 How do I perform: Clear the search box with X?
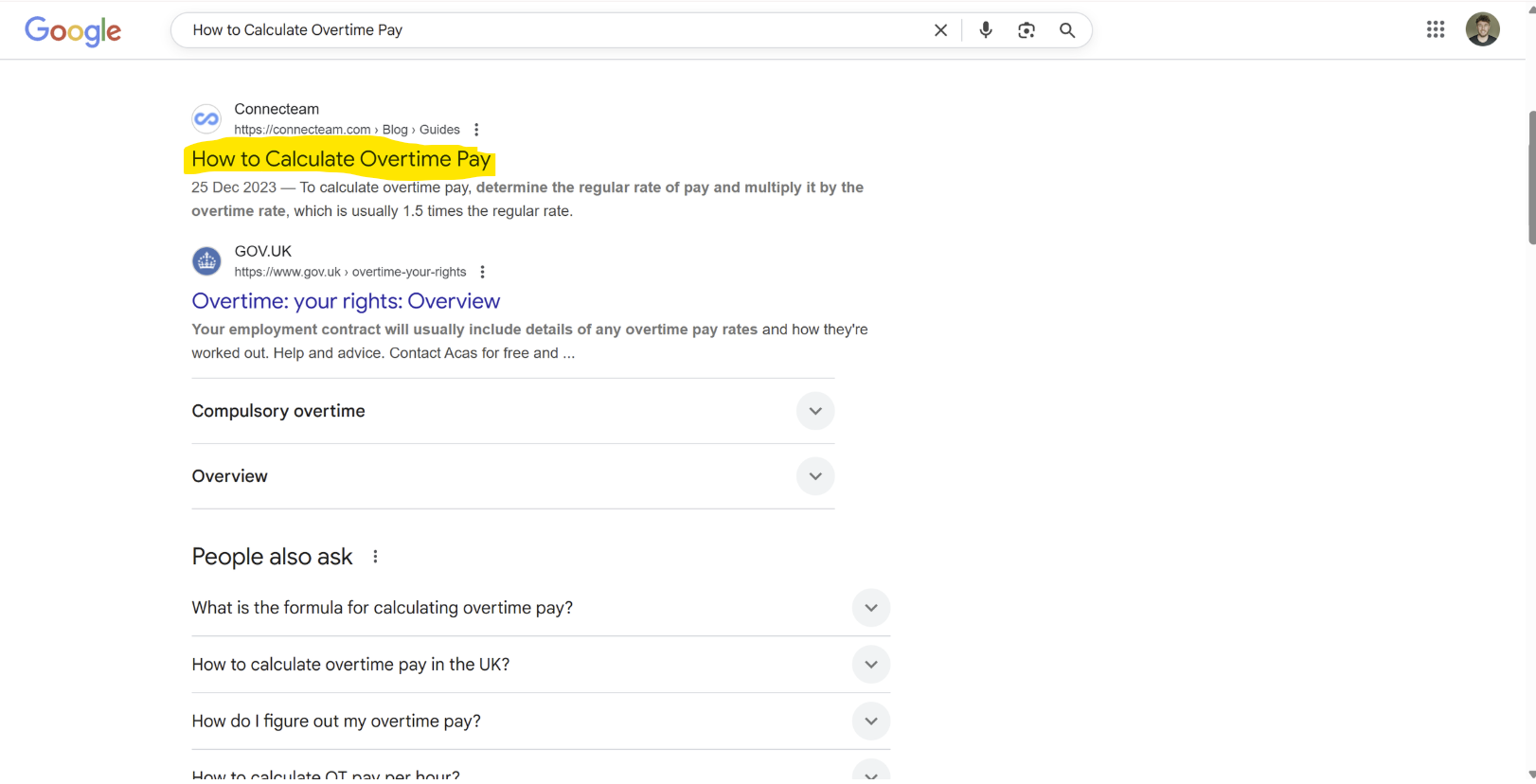(940, 30)
